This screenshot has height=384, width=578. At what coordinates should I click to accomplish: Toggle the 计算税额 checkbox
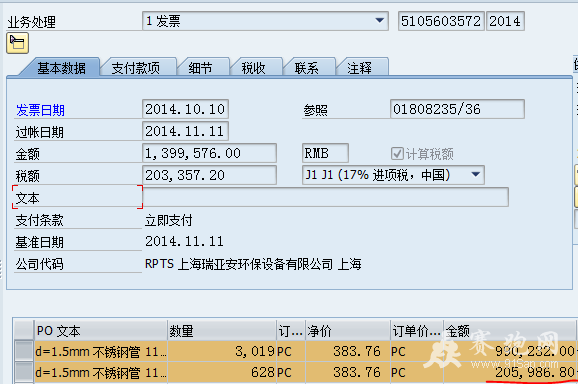(397, 153)
